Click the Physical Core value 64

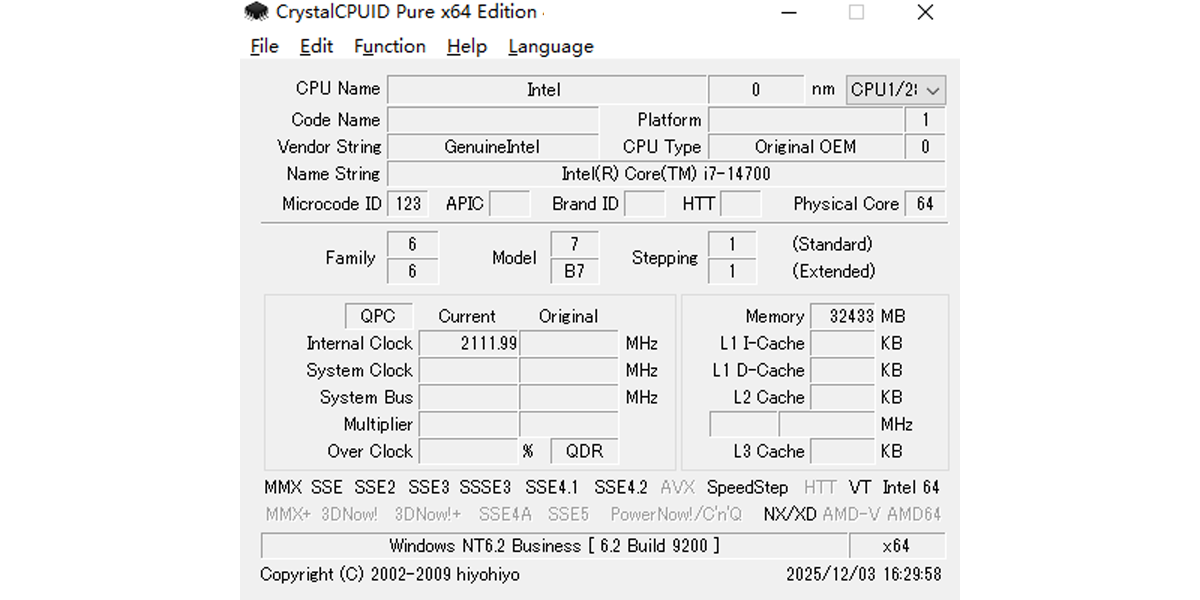point(925,204)
